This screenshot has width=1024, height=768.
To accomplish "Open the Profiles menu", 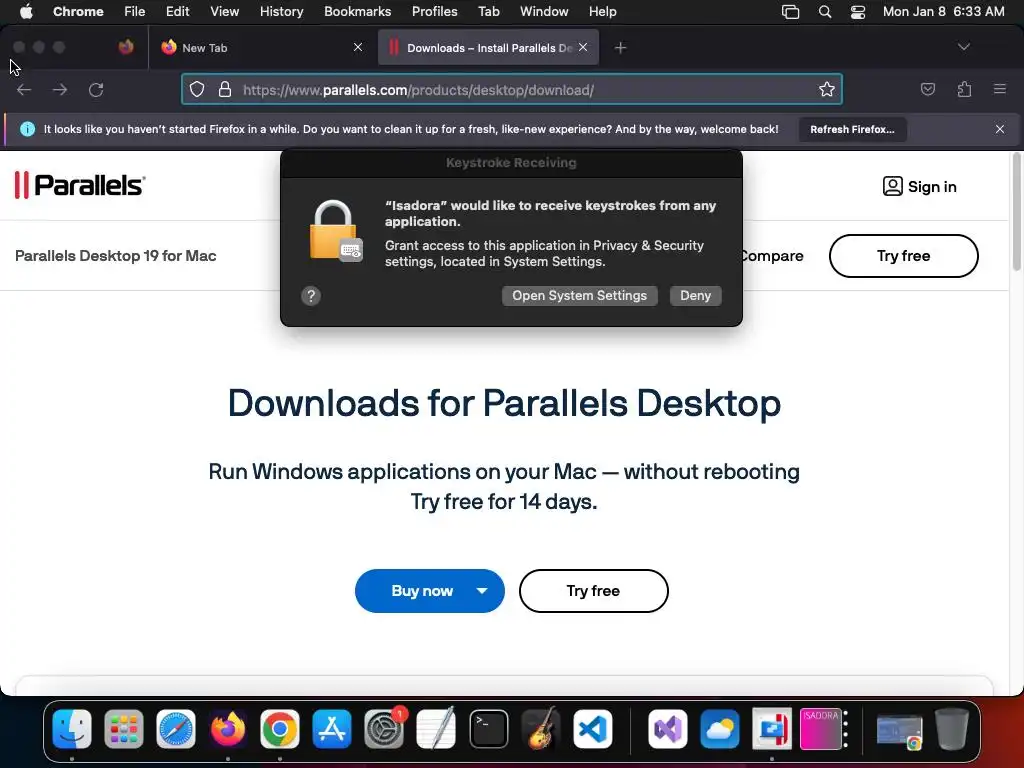I will [434, 12].
